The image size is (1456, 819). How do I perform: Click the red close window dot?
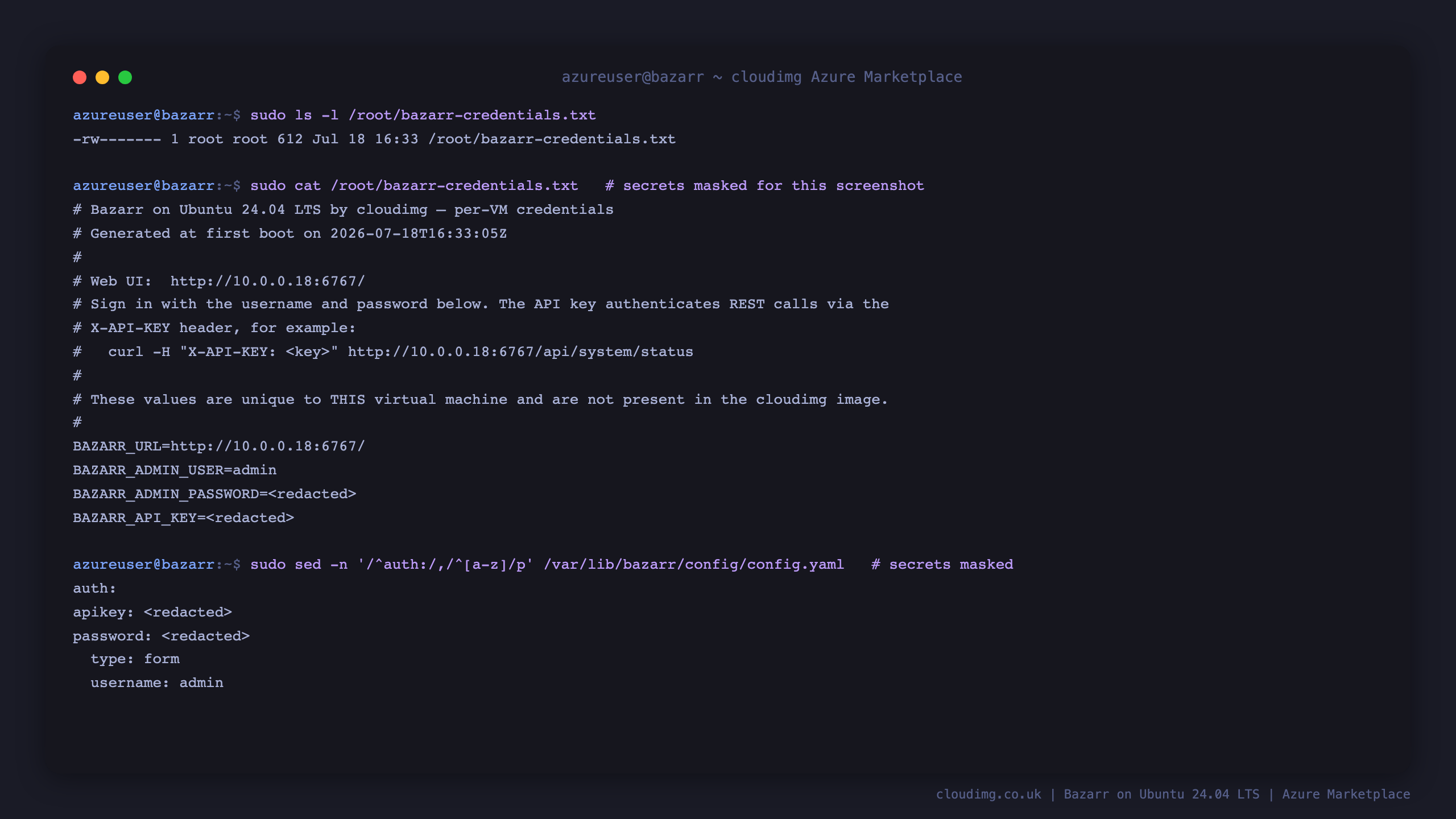point(80,77)
